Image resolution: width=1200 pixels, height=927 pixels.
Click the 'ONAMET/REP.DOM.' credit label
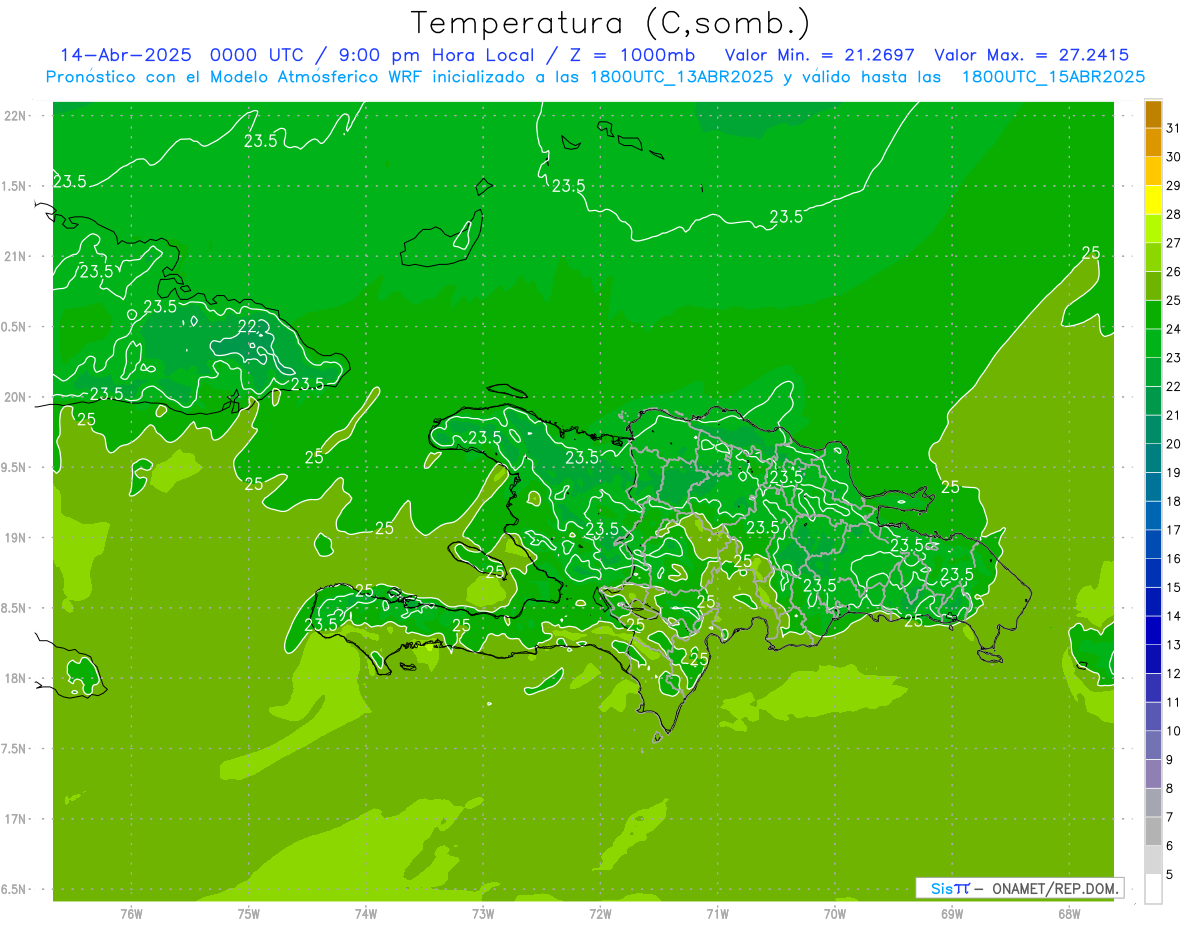click(x=1055, y=888)
